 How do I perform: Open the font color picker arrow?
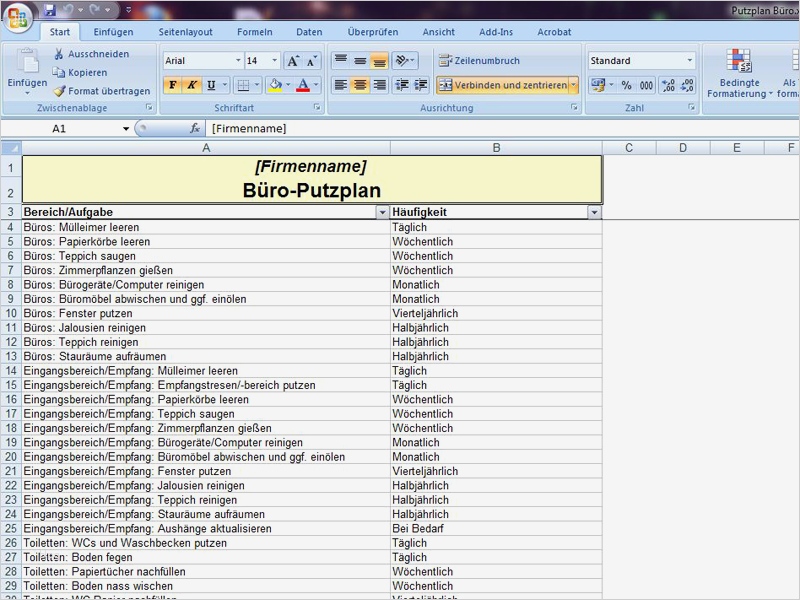coord(315,84)
